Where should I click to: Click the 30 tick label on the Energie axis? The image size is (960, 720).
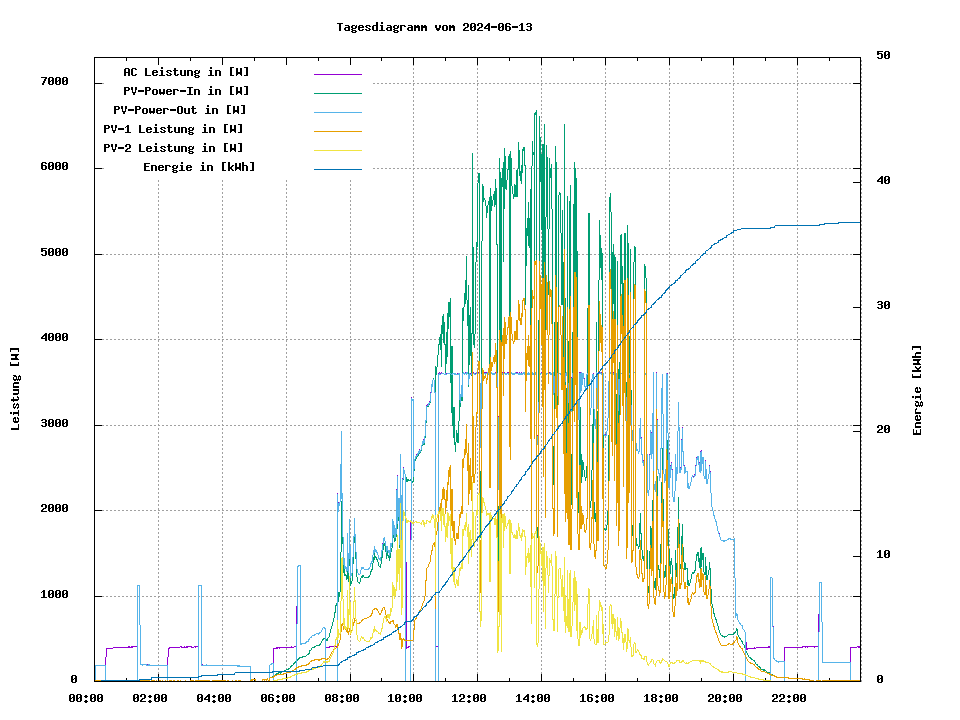[883, 305]
